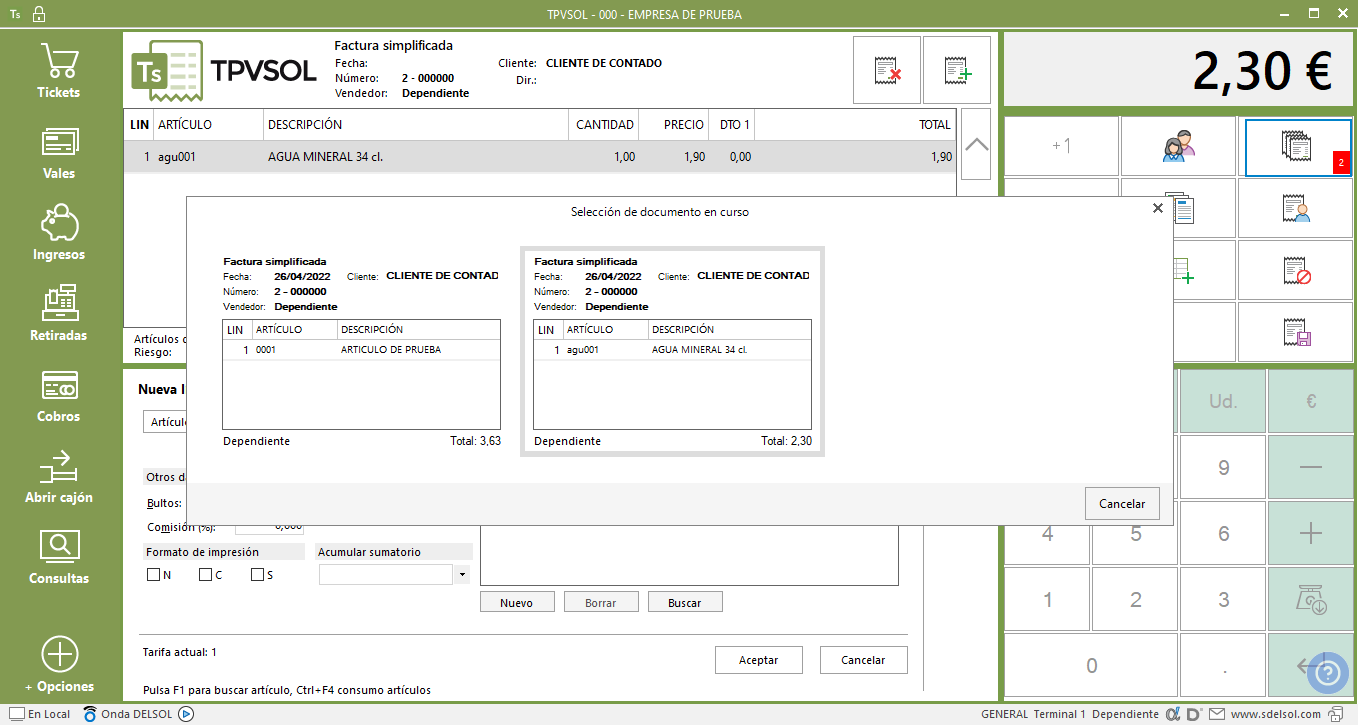Click Cancelar next to Aceptar
The height and width of the screenshot is (725, 1358).
point(864,660)
